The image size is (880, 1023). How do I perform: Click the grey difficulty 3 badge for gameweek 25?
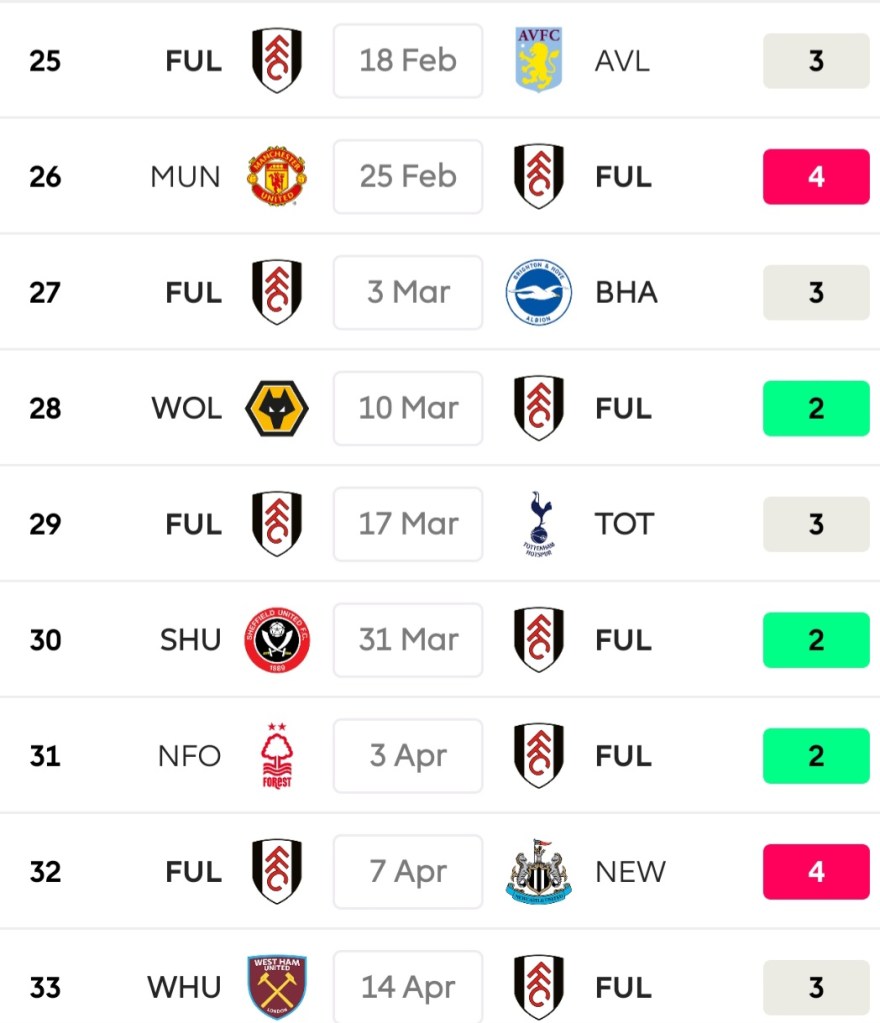816,61
